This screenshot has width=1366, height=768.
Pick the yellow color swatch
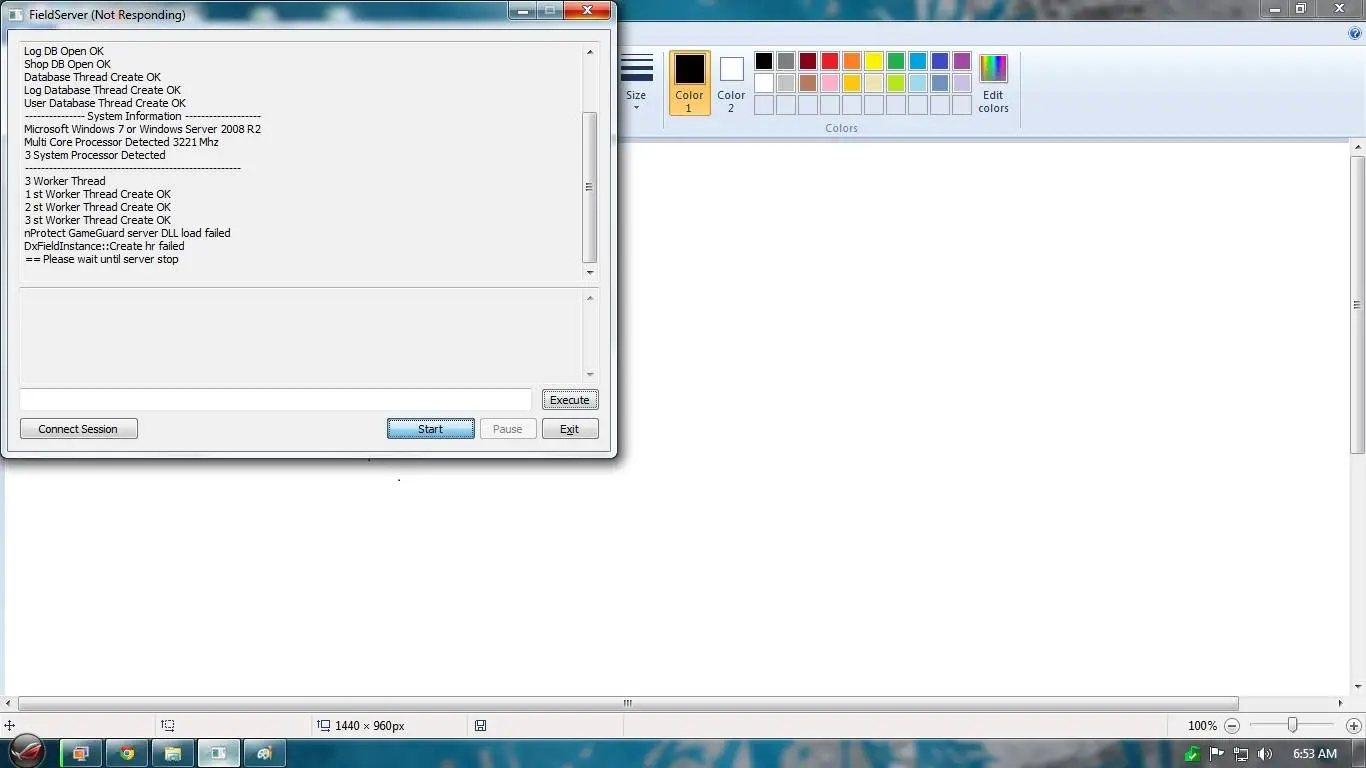[x=874, y=61]
